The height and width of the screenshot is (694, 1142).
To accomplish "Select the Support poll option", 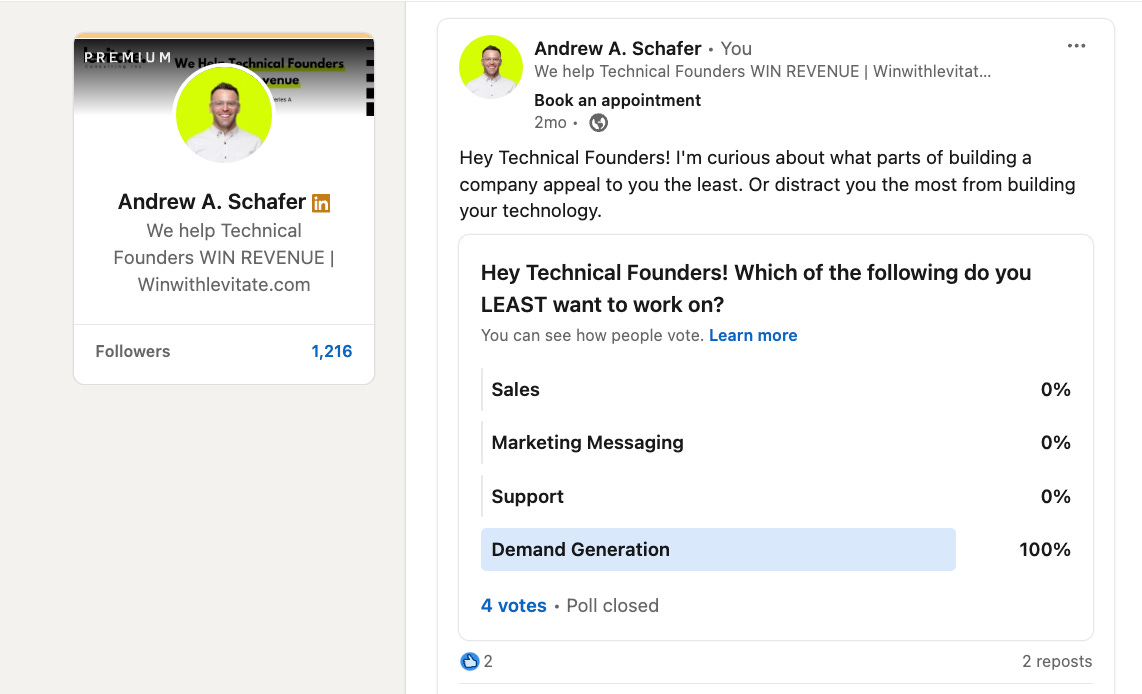I will pos(528,497).
